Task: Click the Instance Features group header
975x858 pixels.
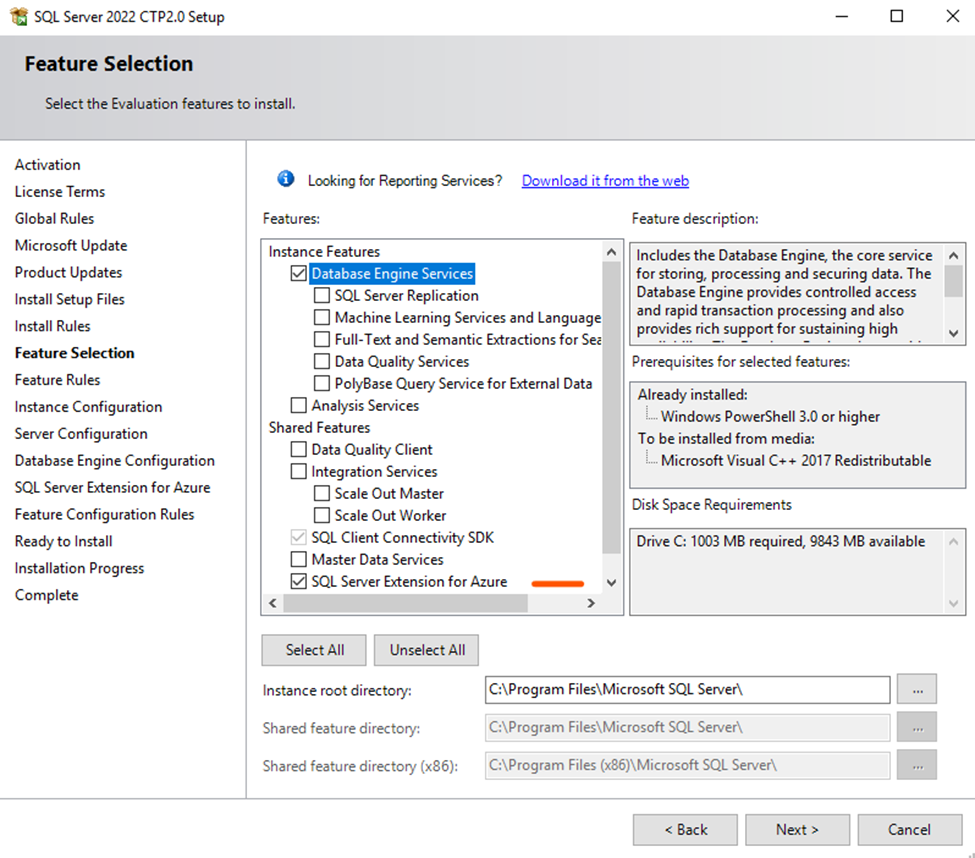Action: 324,252
